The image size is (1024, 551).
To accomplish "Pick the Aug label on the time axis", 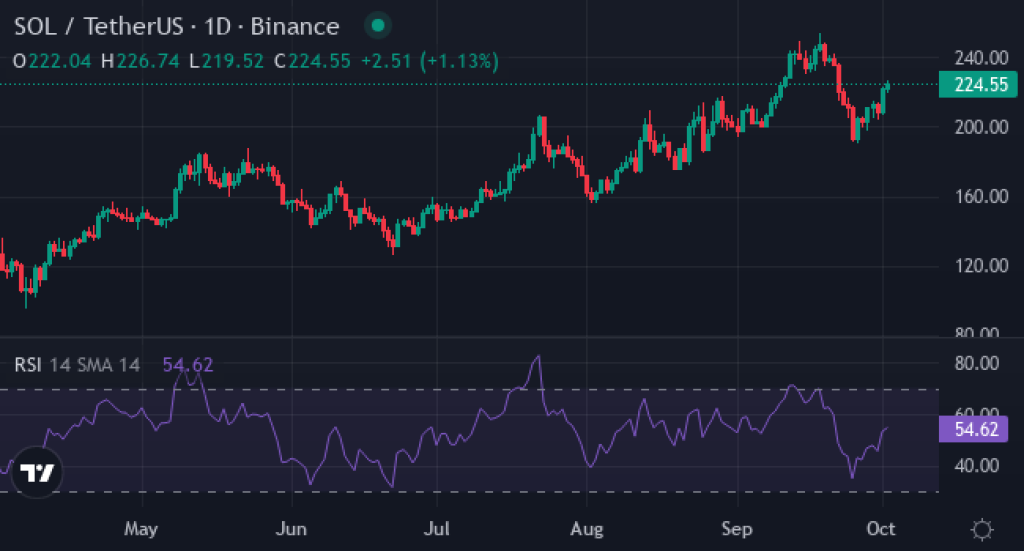I will pyautogui.click(x=585, y=528).
